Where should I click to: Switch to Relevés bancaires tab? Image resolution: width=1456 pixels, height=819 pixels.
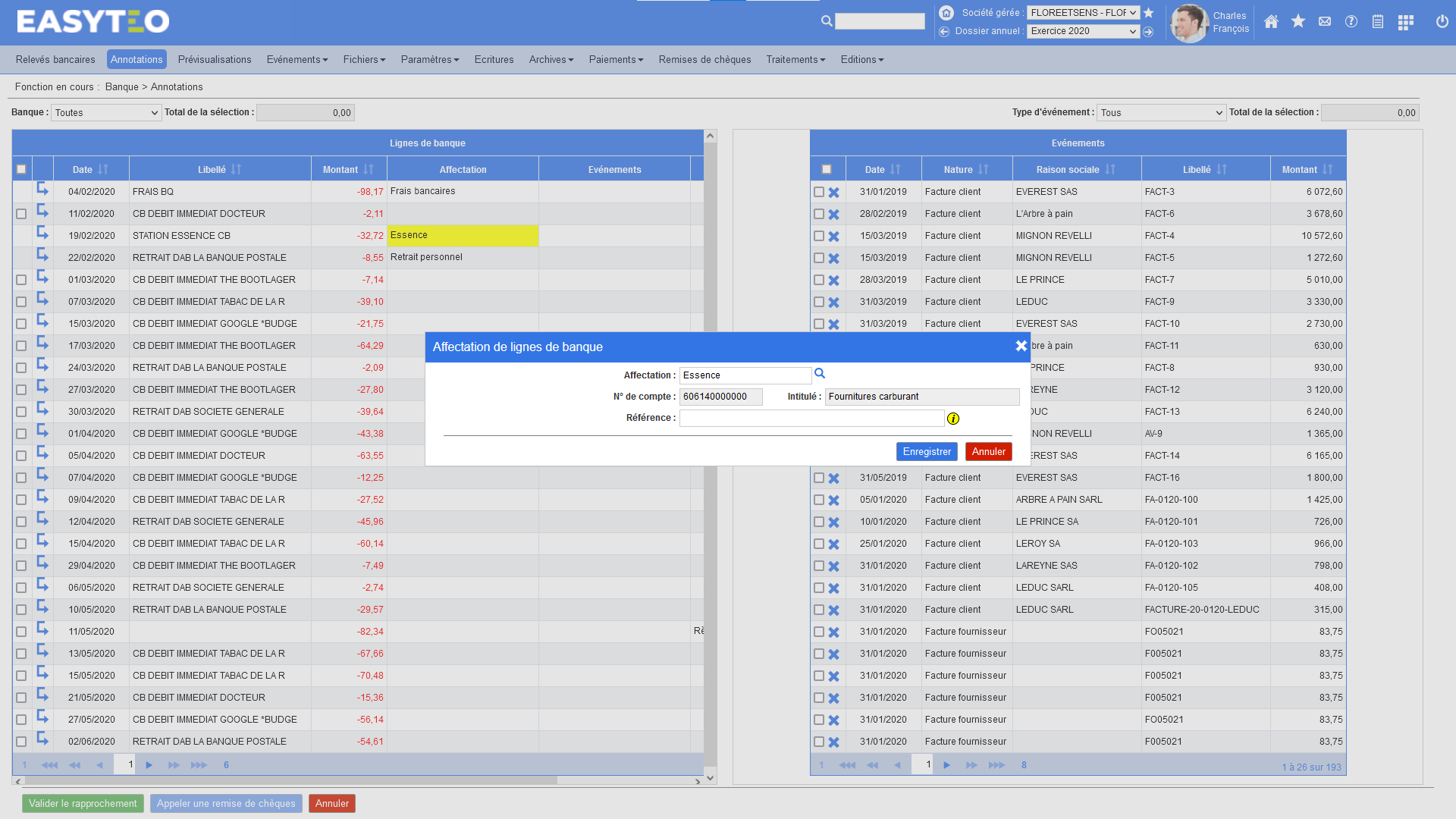pyautogui.click(x=55, y=60)
